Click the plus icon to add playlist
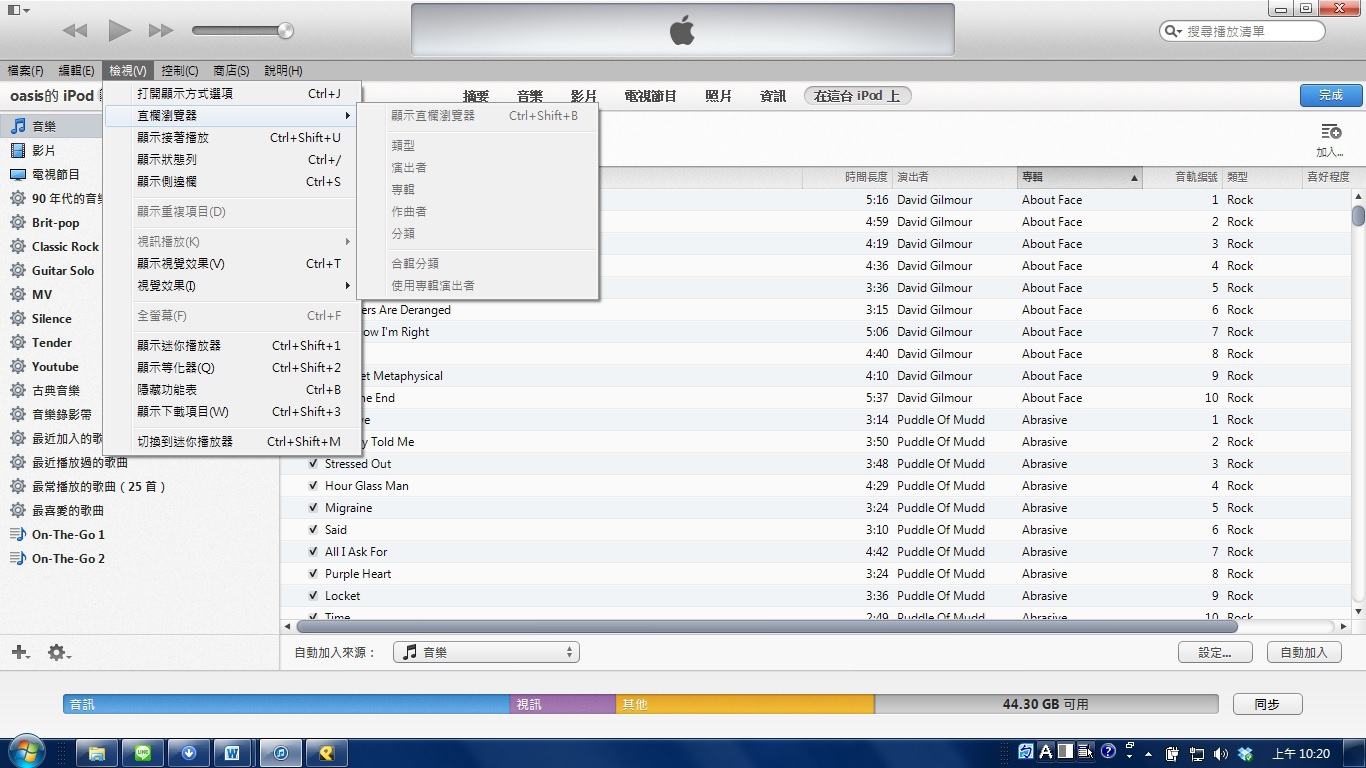 (x=19, y=652)
